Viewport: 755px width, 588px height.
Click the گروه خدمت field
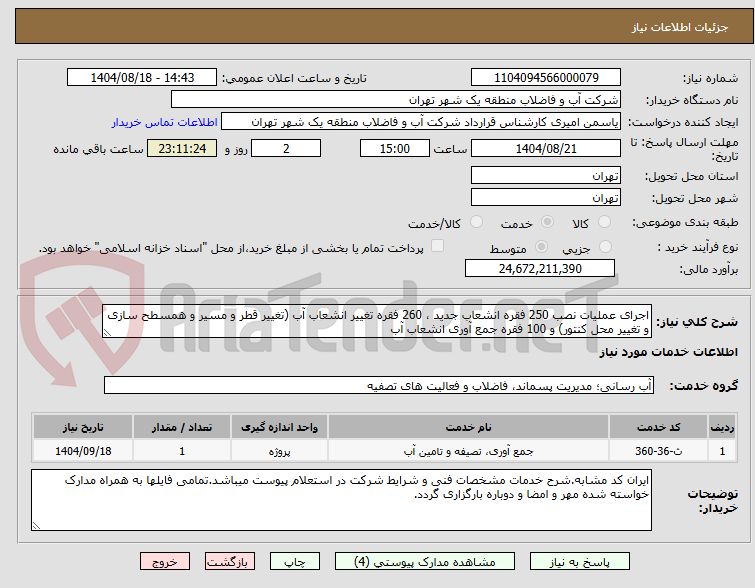pos(379,385)
